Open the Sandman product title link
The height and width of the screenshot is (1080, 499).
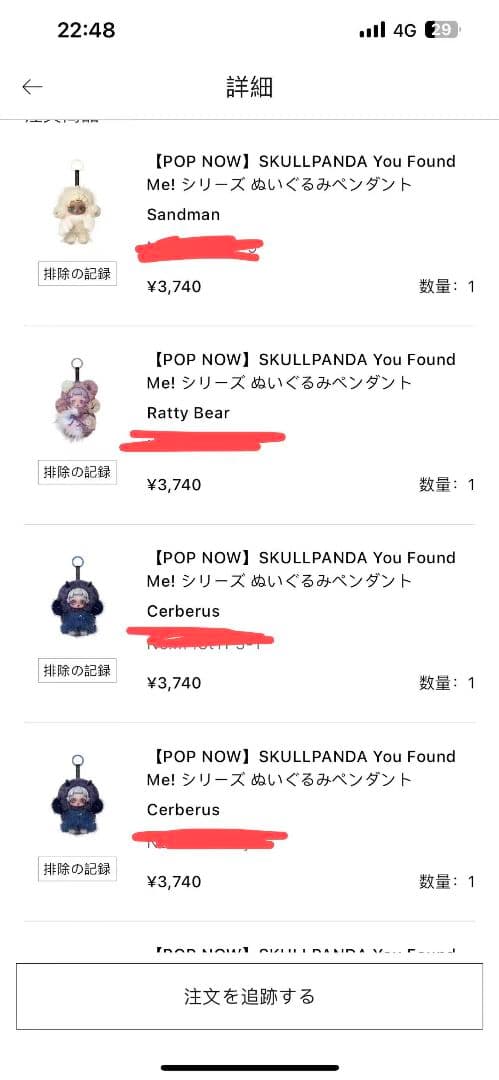click(301, 173)
